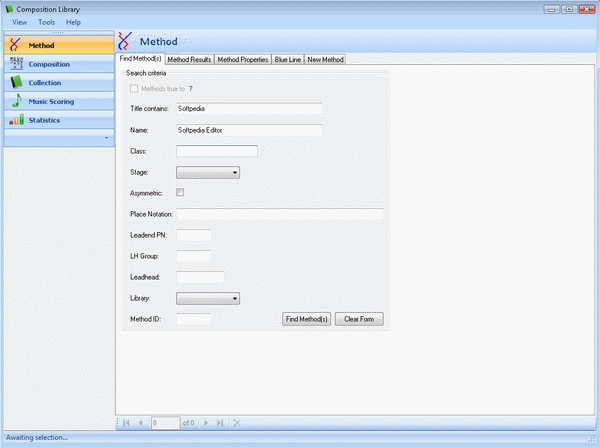The image size is (600, 447).
Task: Go to next record in navigator
Action: point(206,423)
